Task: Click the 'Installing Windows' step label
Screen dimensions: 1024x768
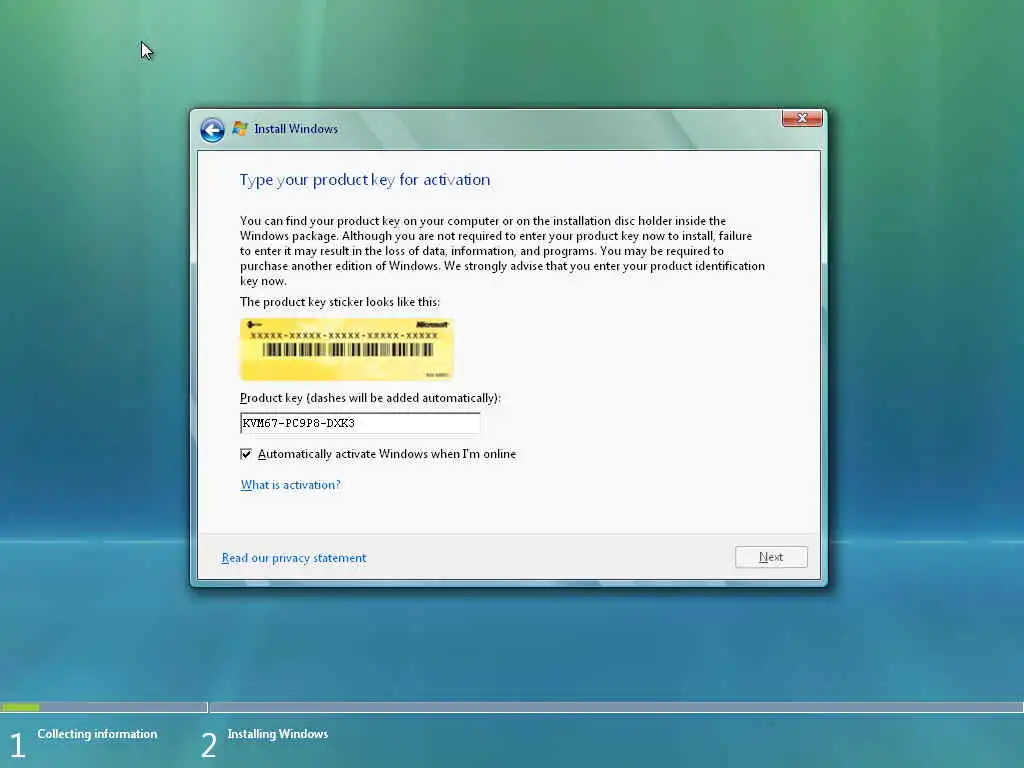Action: 278,734
